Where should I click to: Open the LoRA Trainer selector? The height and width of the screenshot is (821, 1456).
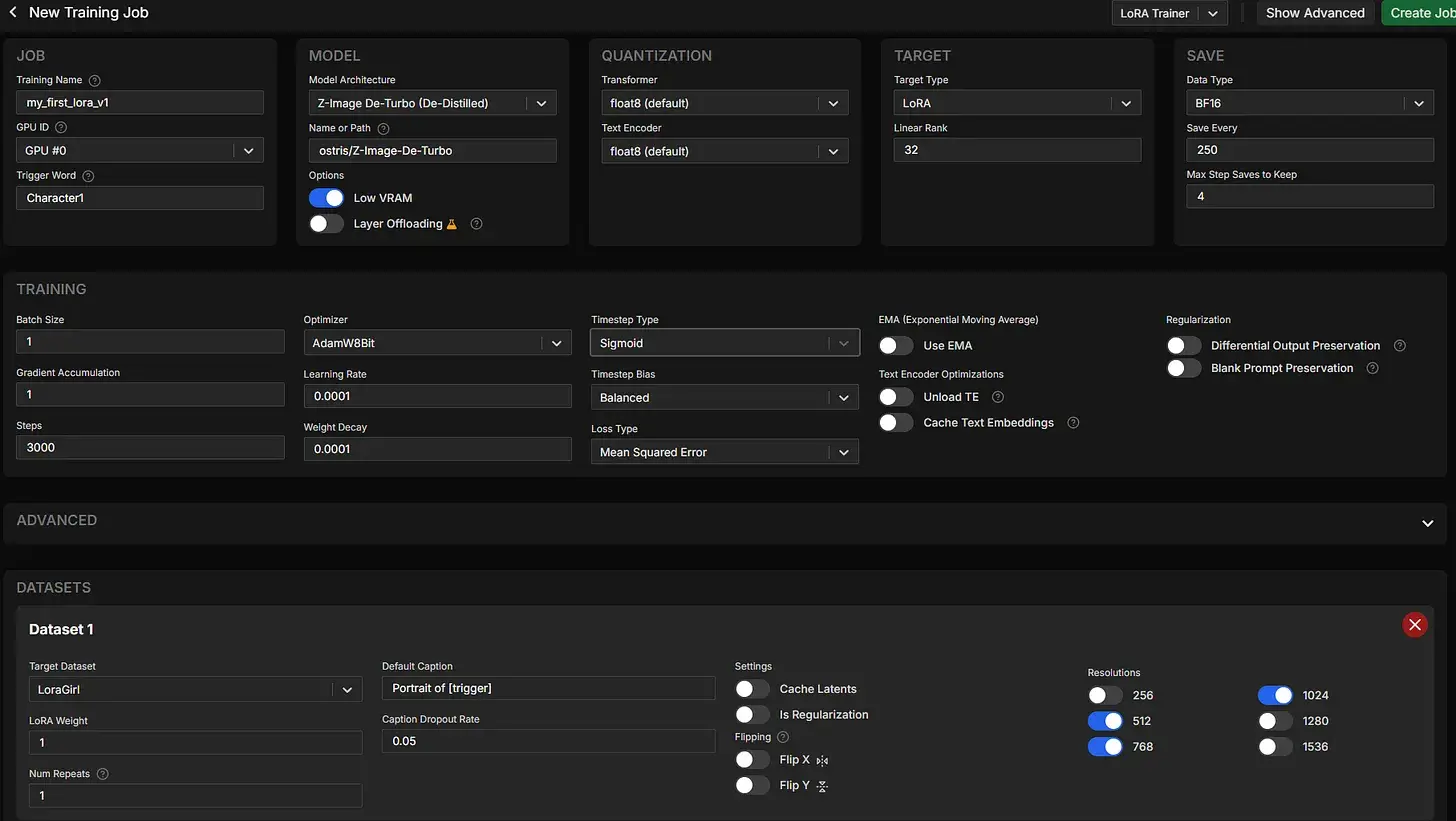1169,13
